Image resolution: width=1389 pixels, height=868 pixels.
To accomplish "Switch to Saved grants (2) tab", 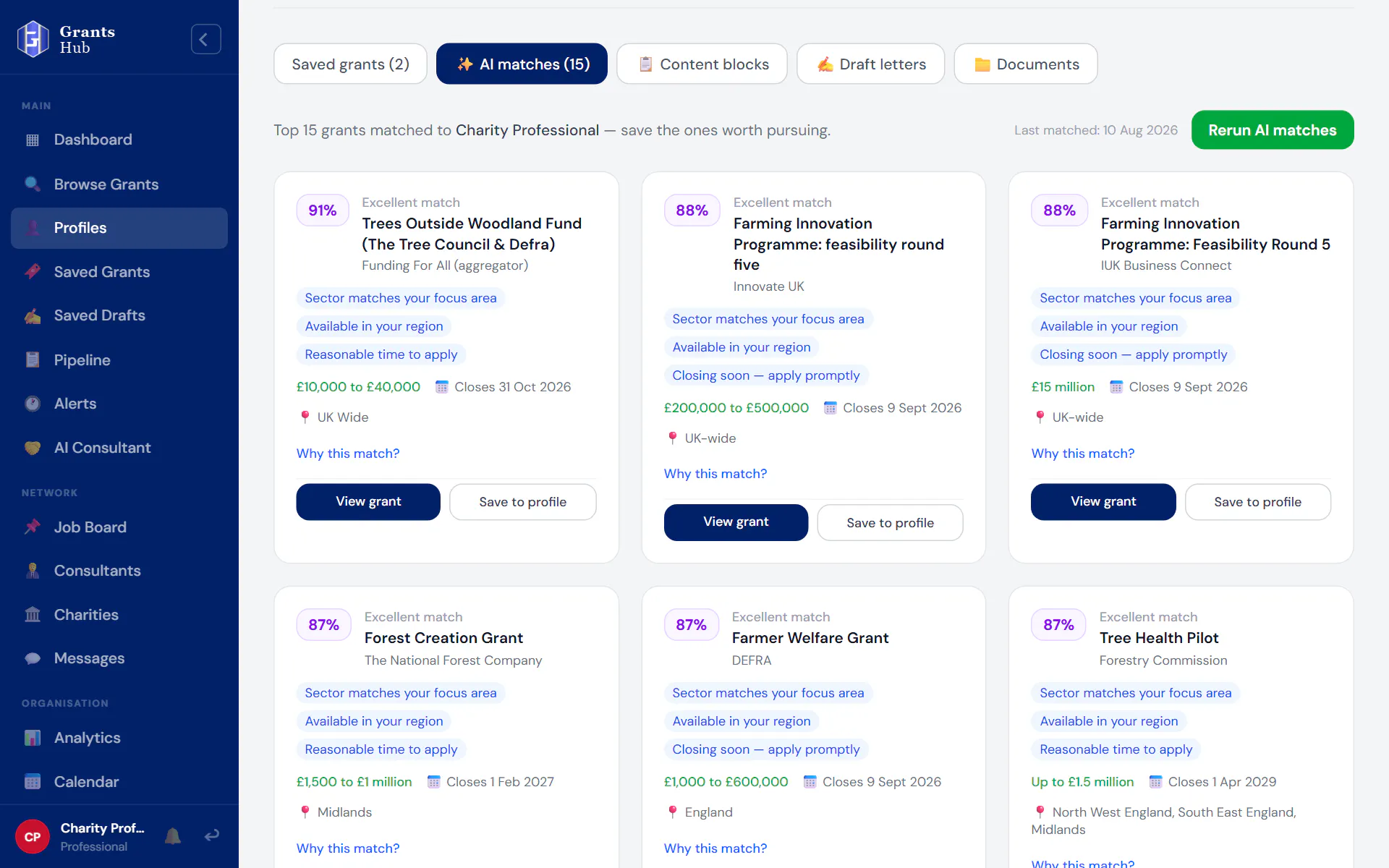I will [350, 64].
